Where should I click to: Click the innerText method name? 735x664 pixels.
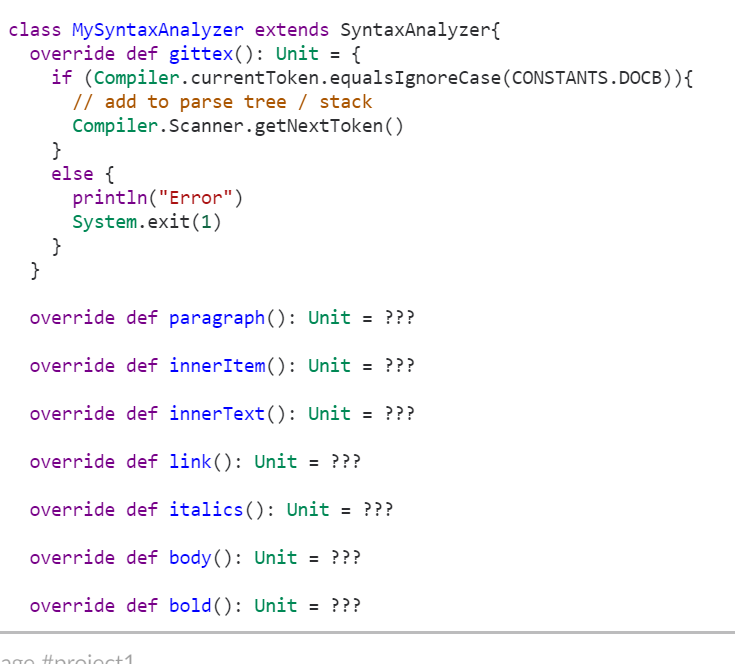pyautogui.click(x=217, y=414)
